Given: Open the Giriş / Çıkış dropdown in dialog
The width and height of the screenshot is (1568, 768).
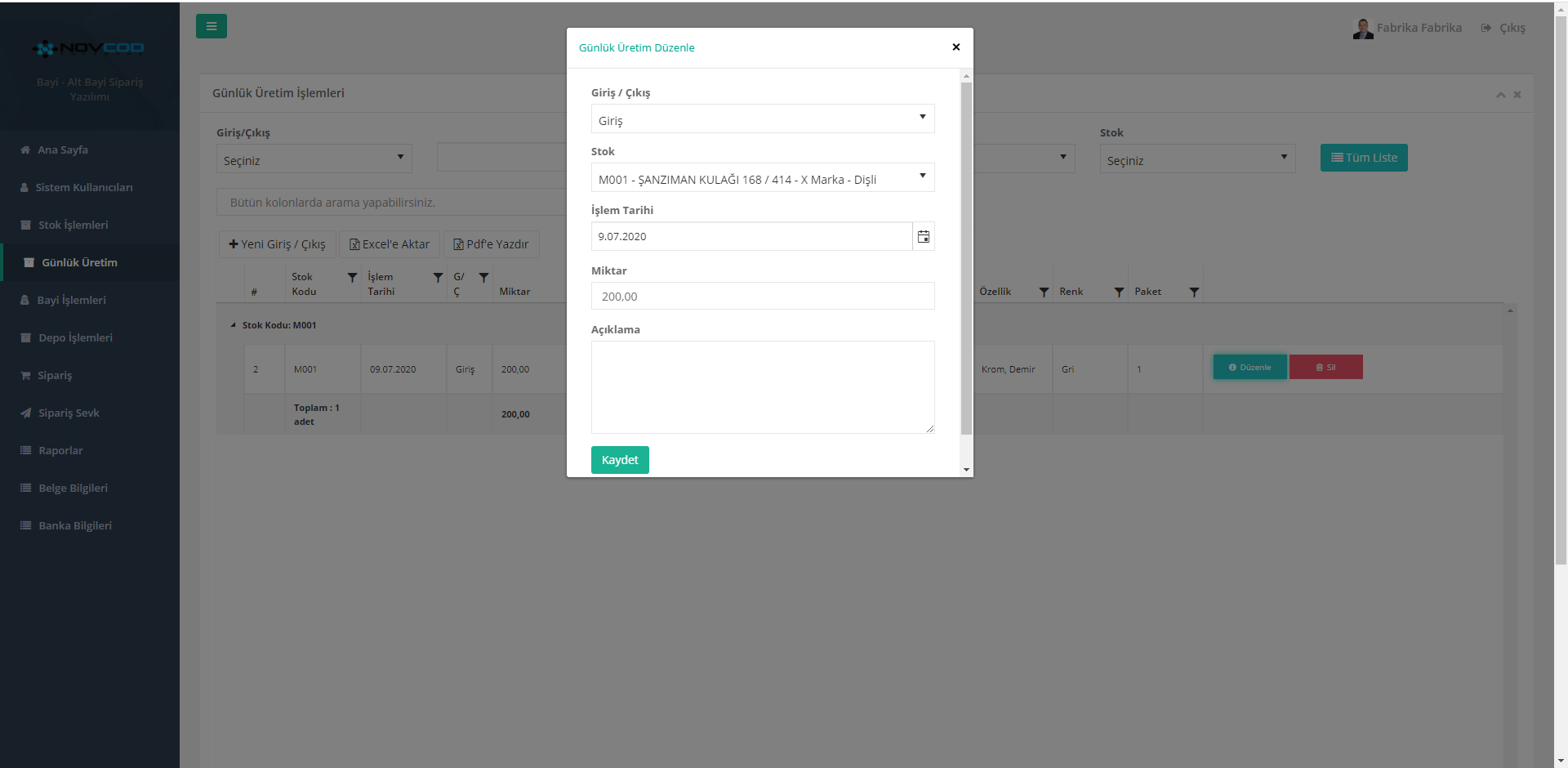Looking at the screenshot, I should pos(762,119).
